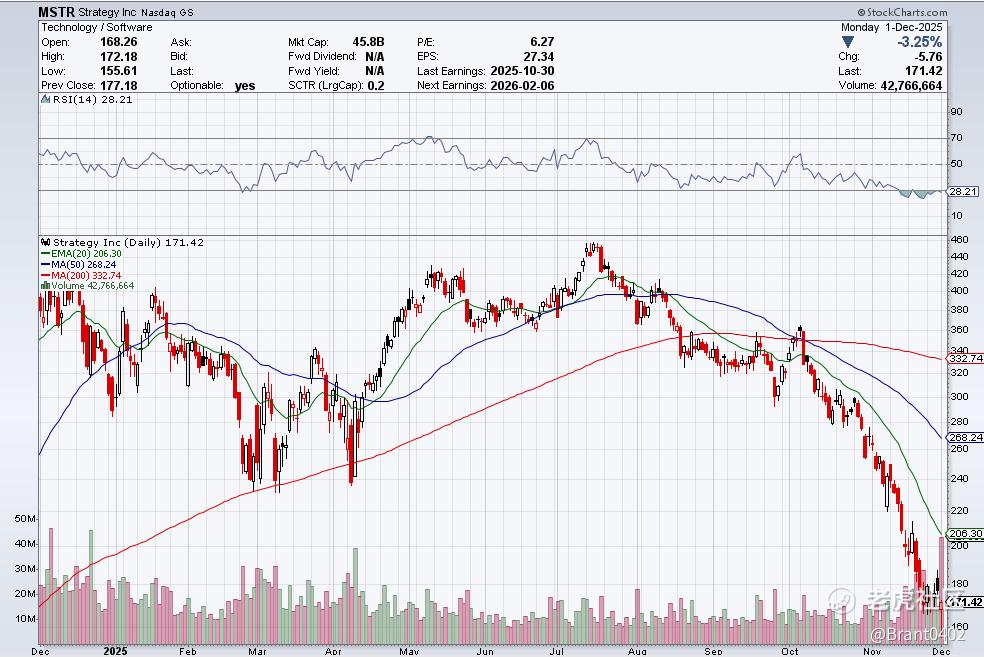Viewport: 984px width, 657px height.
Task: Click the Apr label on the time axis
Action: (333, 651)
